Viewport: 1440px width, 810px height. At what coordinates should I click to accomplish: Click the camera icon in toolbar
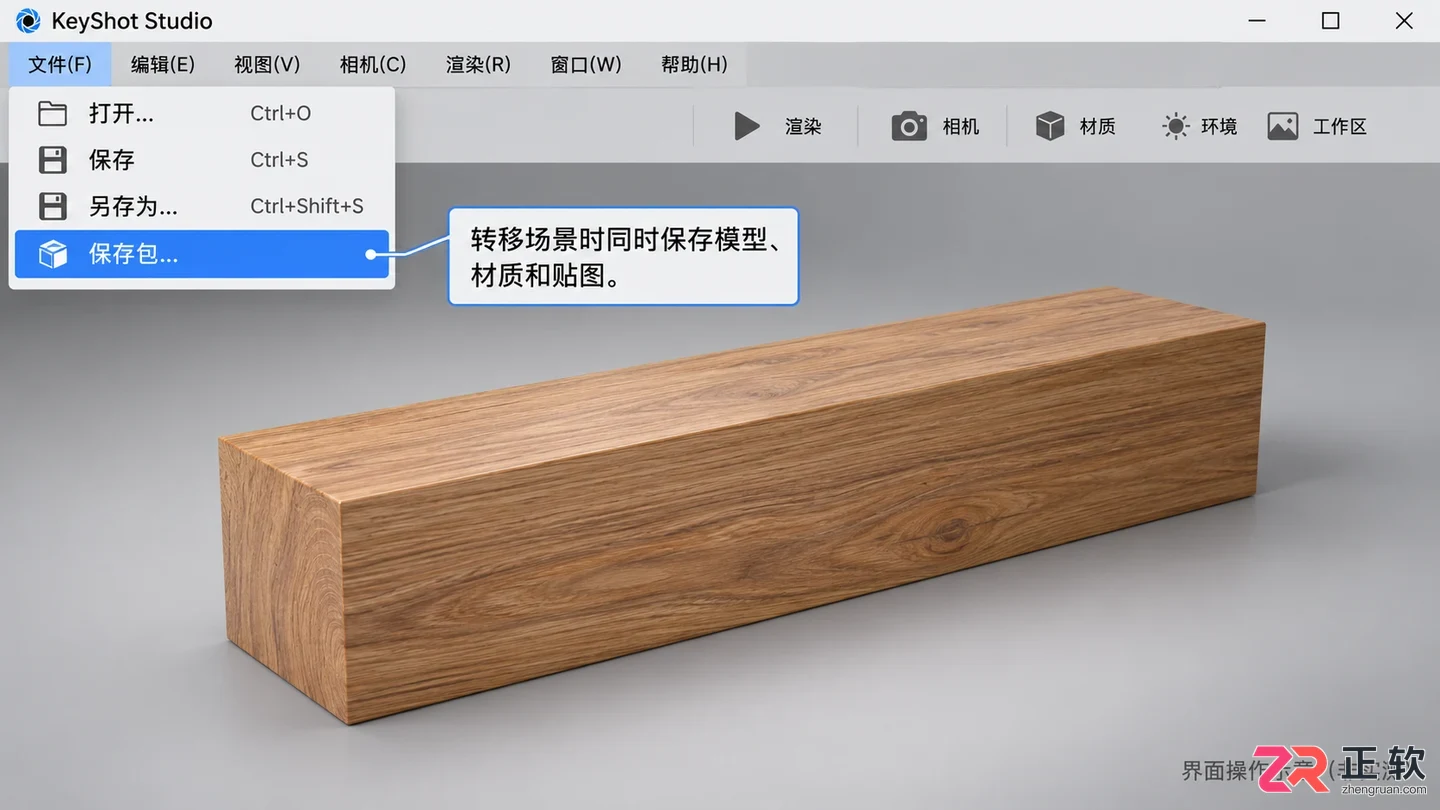[909, 126]
